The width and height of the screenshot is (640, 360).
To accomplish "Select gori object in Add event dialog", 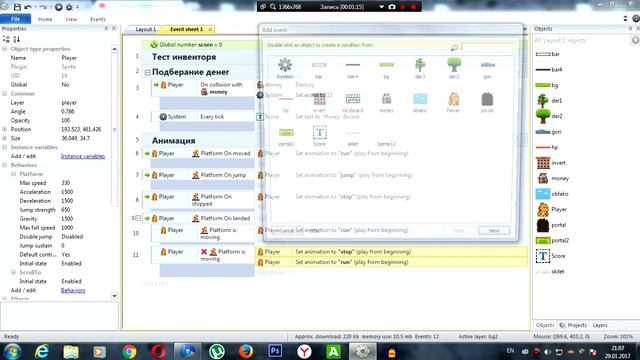I will (x=487, y=68).
